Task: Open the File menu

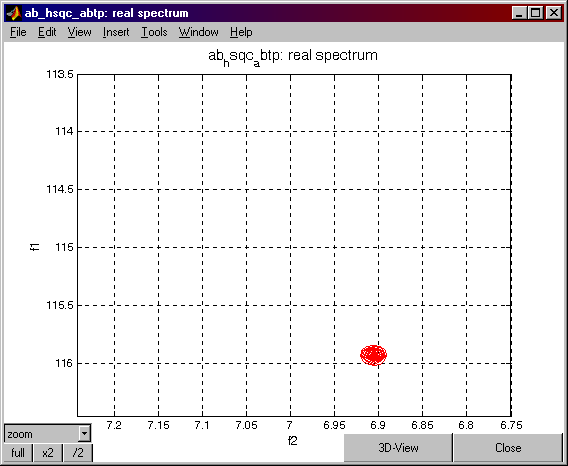Action: (x=18, y=32)
